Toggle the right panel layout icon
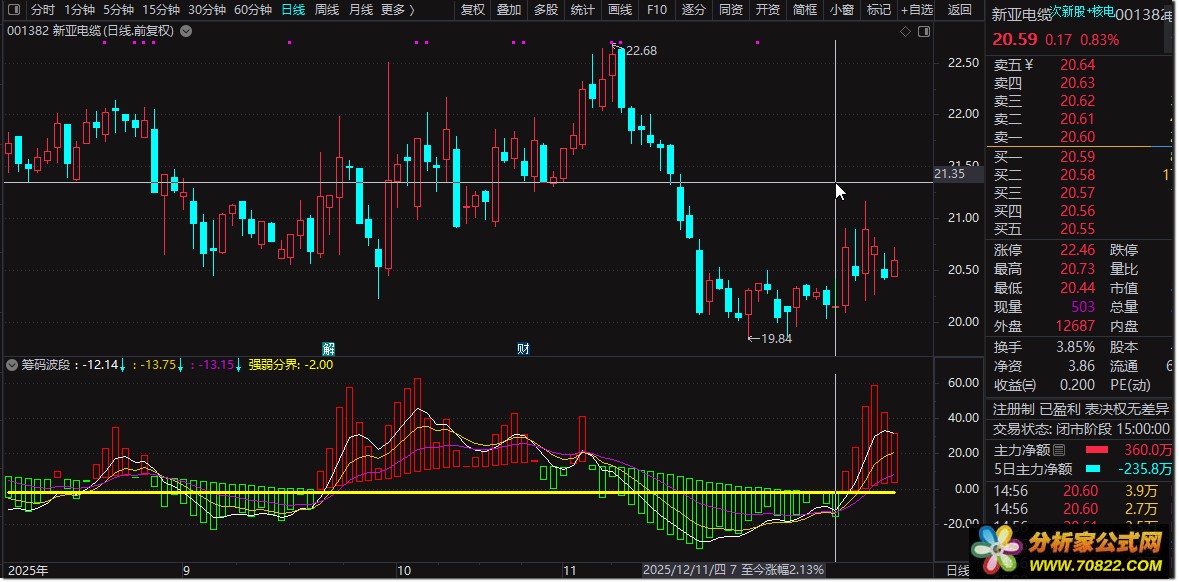 pos(922,32)
